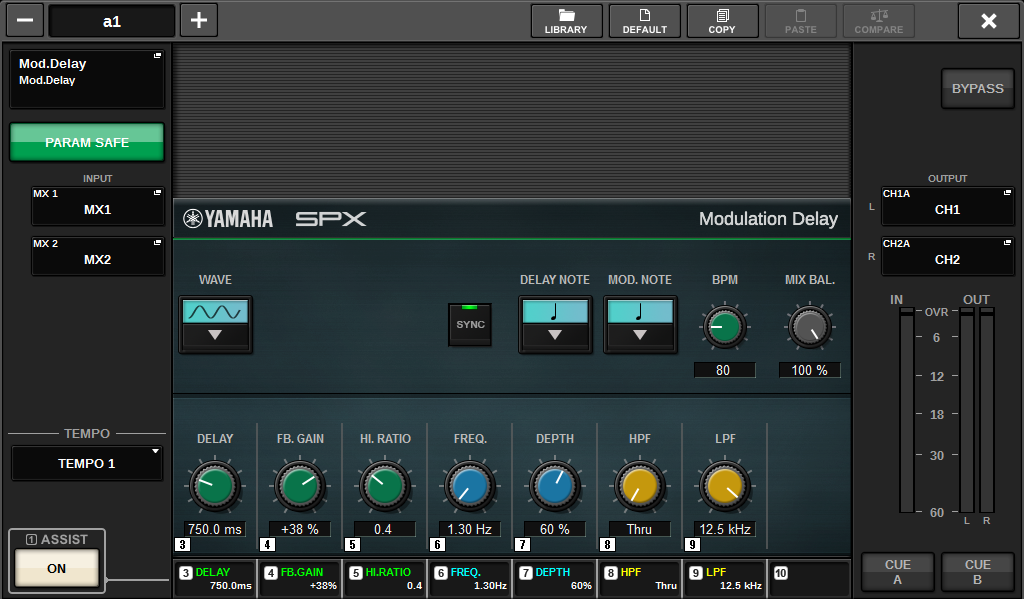Toggle the effect BYPASS button
The image size is (1024, 599).
[x=977, y=89]
